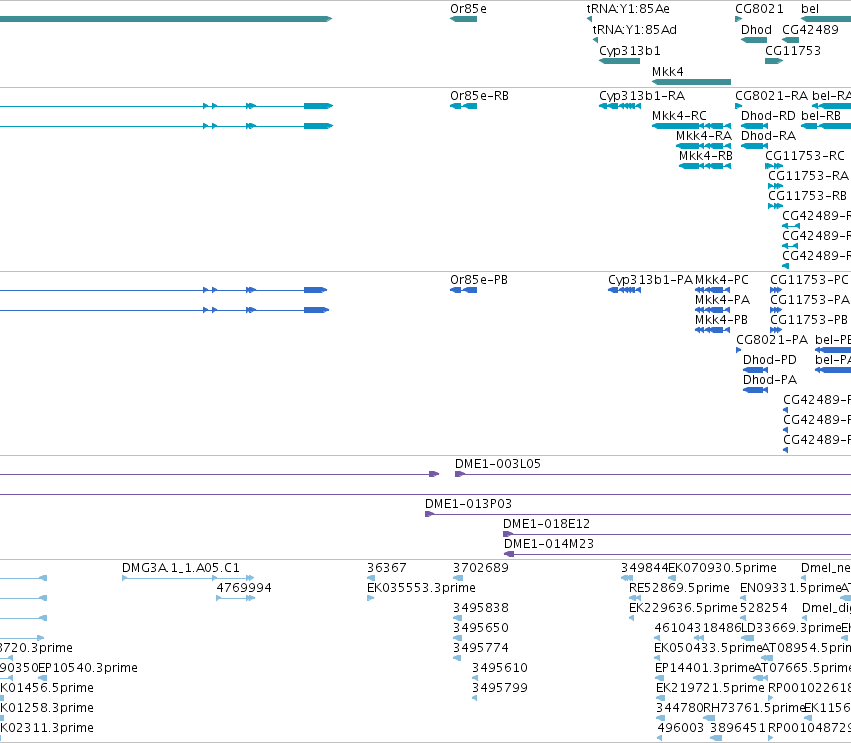
Task: Click the EK035553.3prime EST label
Action: (421, 588)
